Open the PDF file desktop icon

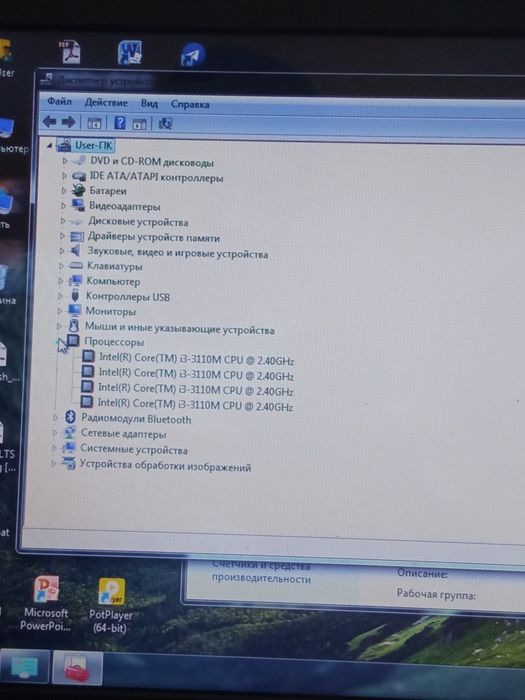(x=70, y=51)
